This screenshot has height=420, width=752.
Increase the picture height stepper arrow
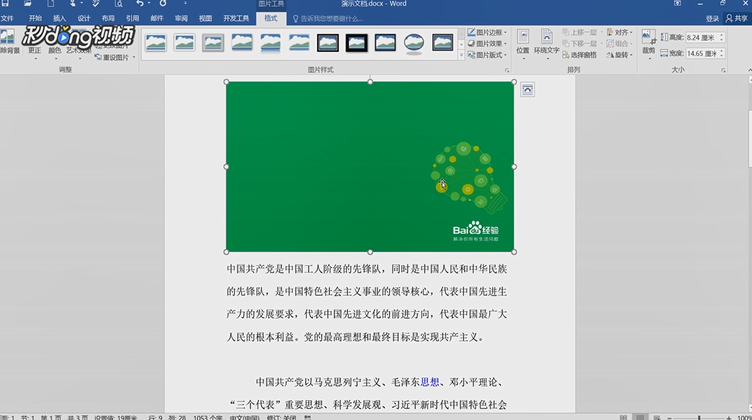click(x=721, y=35)
